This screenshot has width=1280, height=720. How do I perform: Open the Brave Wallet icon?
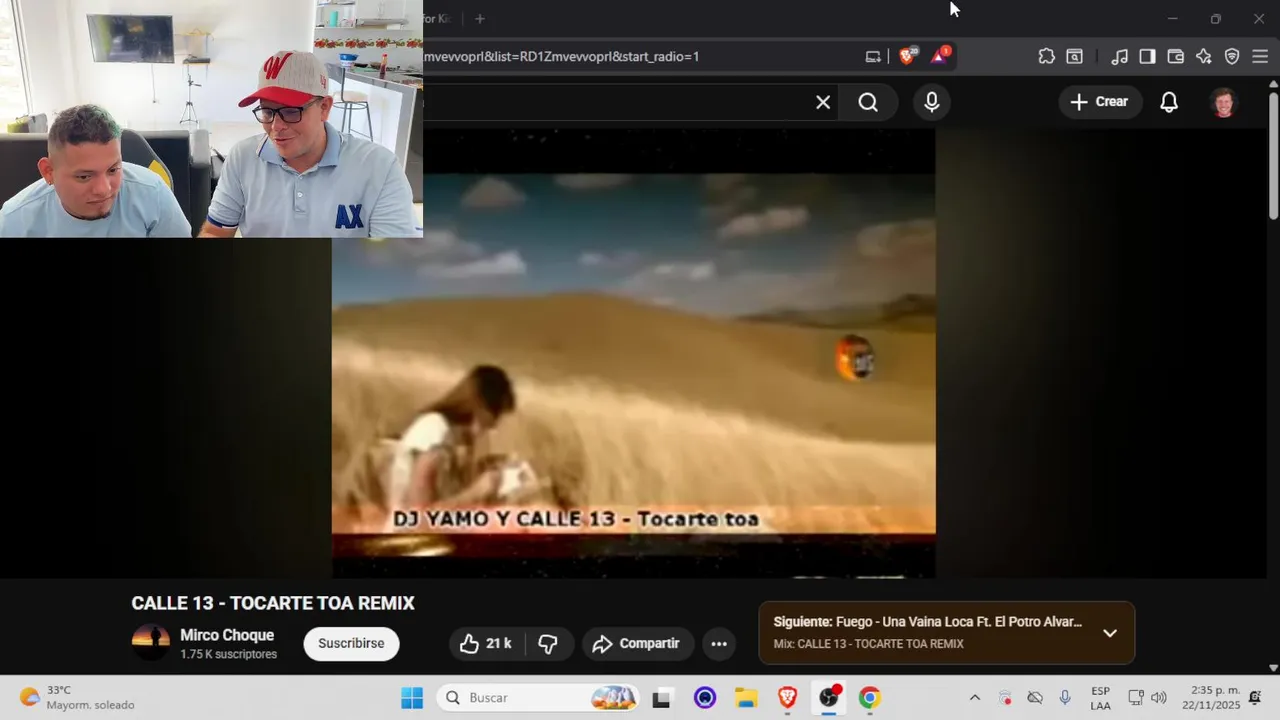1175,56
